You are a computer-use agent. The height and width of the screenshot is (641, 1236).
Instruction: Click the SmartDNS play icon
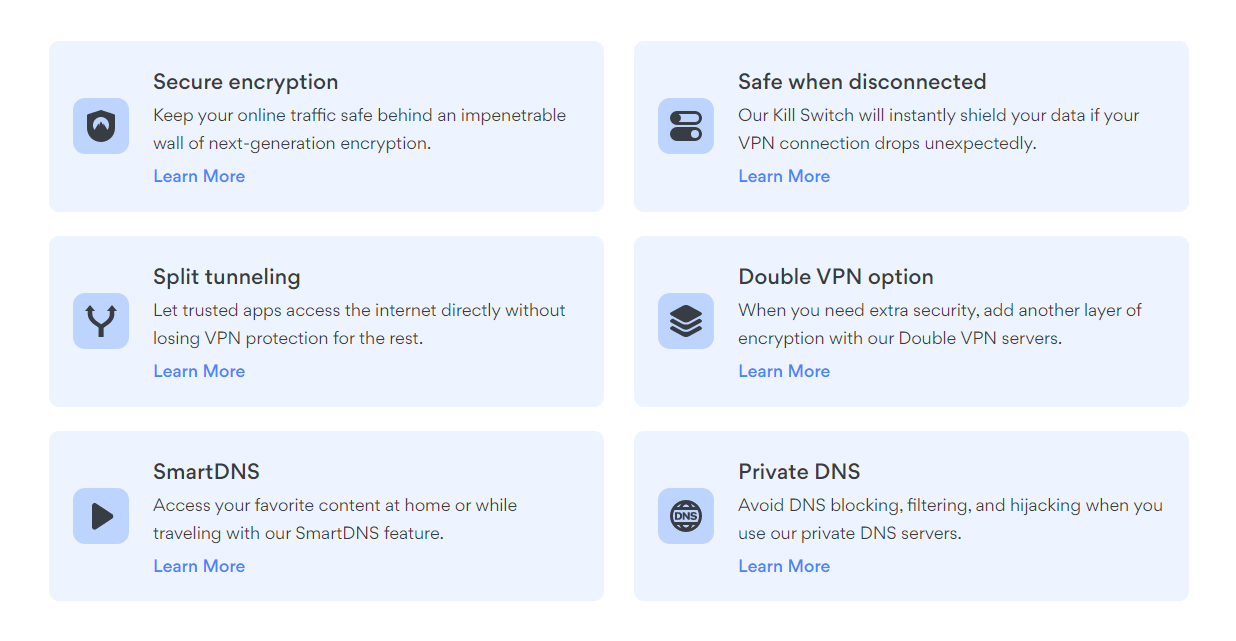point(101,516)
